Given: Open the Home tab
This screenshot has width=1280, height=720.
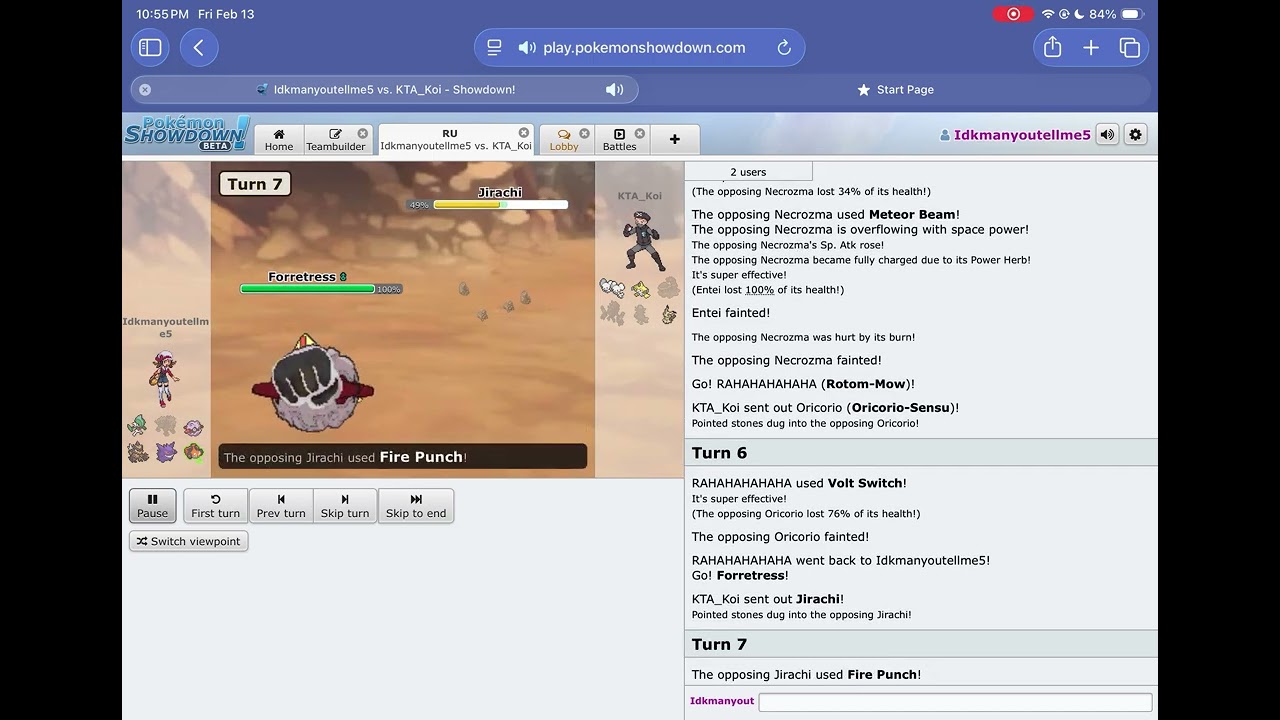Looking at the screenshot, I should click(x=279, y=140).
